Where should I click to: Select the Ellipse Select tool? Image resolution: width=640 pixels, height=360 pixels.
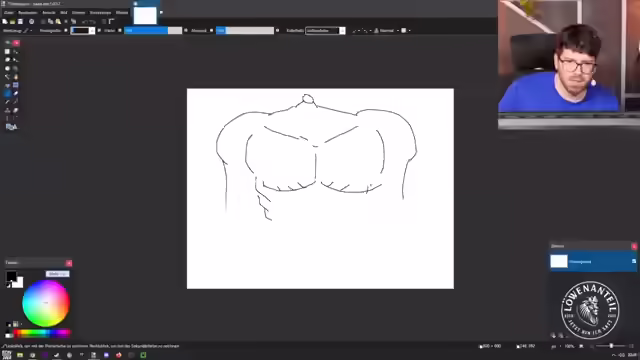coord(7,68)
